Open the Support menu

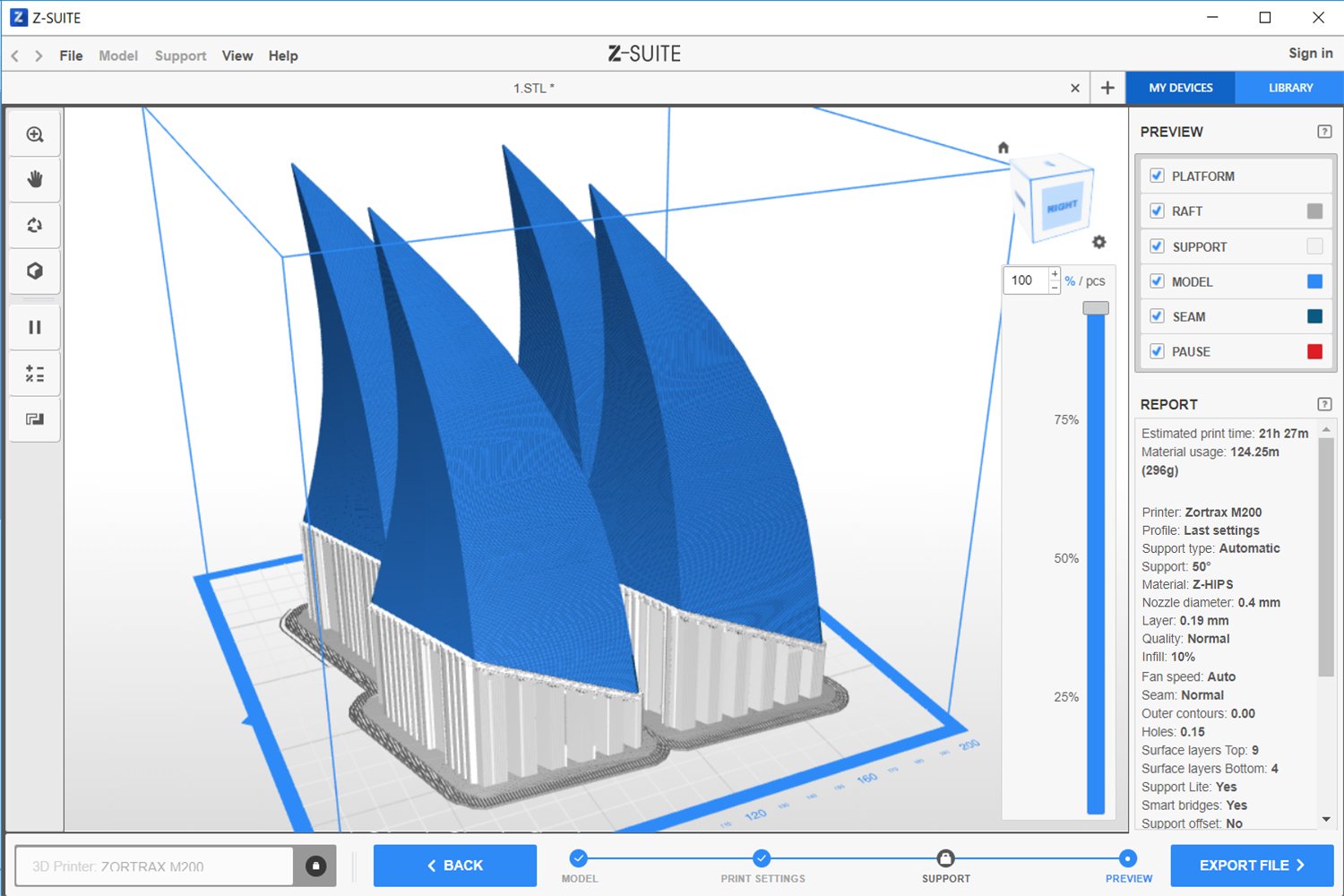pos(180,56)
